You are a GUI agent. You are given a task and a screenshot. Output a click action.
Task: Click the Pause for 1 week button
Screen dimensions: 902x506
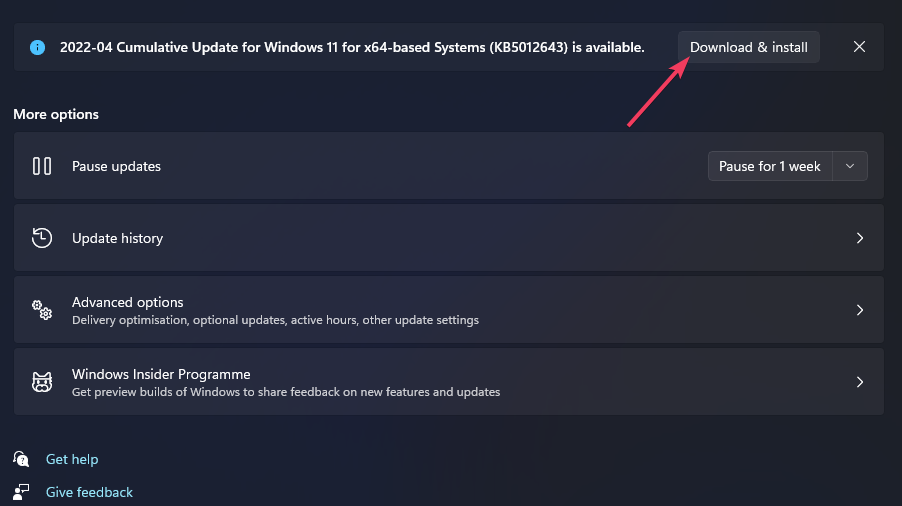coord(770,166)
